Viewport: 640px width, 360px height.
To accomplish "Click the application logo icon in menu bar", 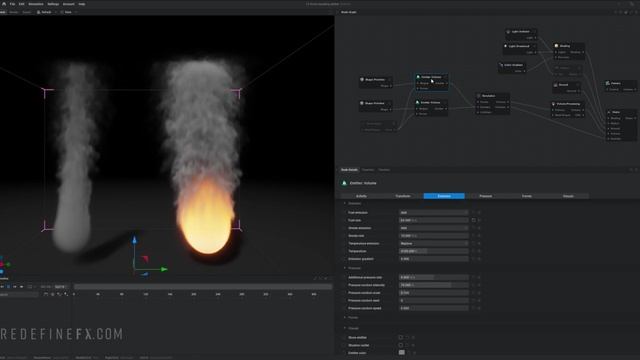I will pyautogui.click(x=4, y=4).
